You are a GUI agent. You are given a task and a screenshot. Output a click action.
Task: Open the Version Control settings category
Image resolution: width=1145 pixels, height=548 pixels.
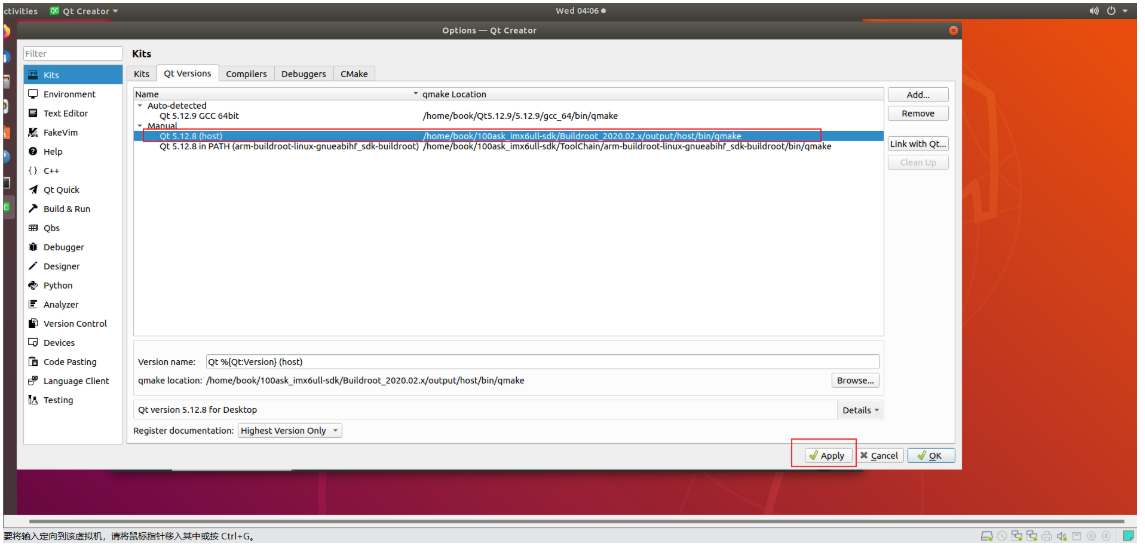(73, 323)
